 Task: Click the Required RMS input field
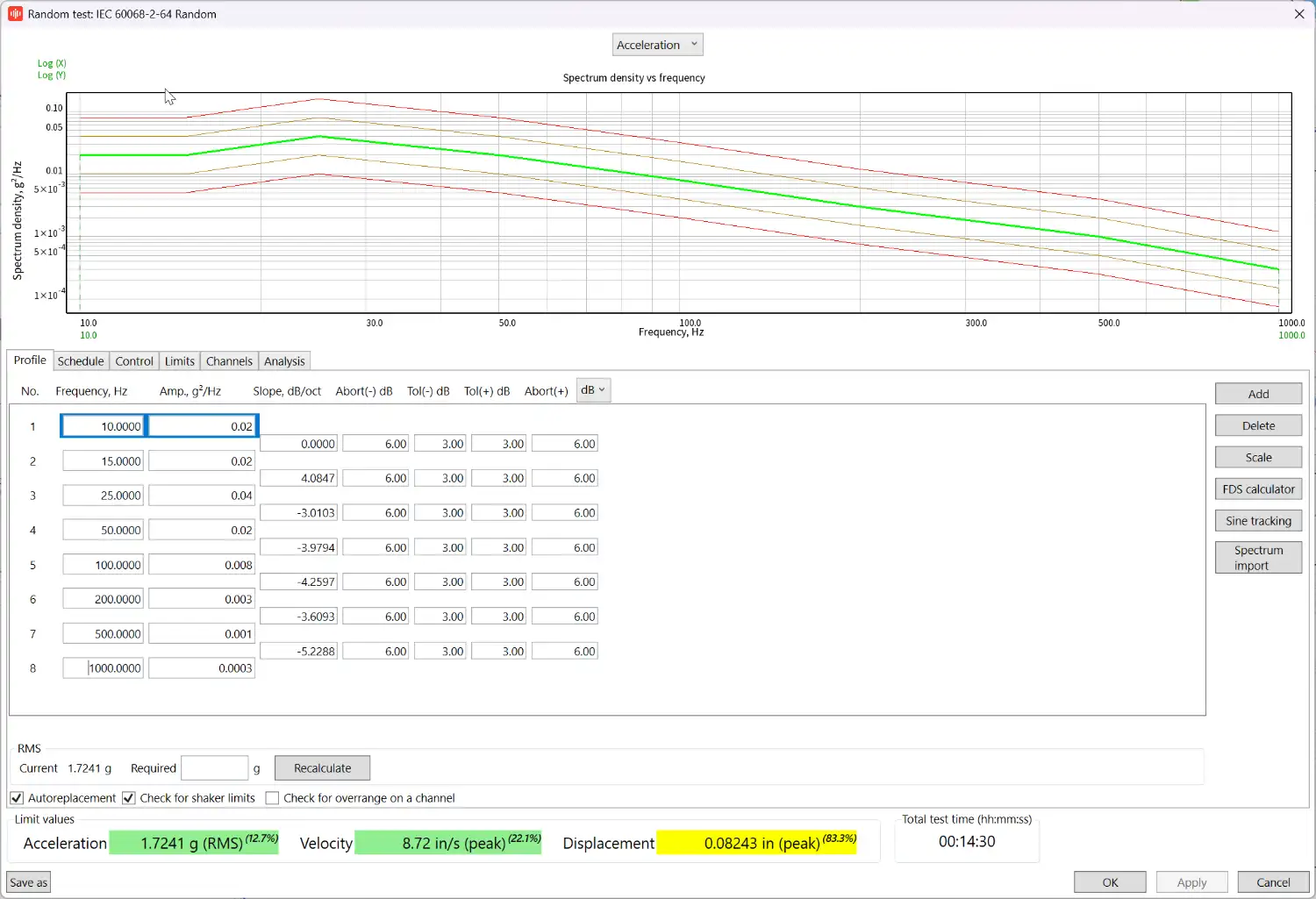[x=214, y=768]
